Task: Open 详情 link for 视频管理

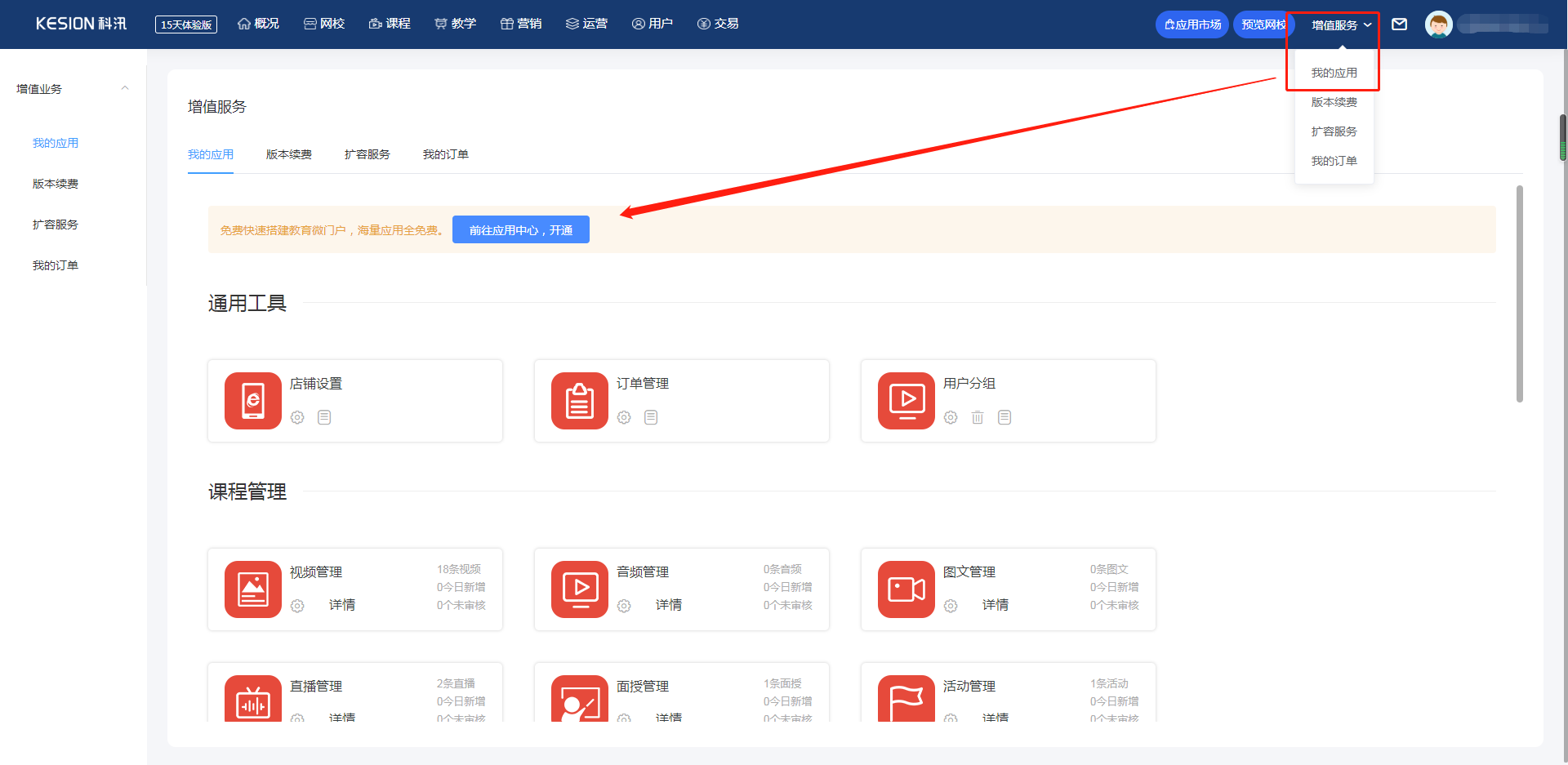Action: point(341,605)
